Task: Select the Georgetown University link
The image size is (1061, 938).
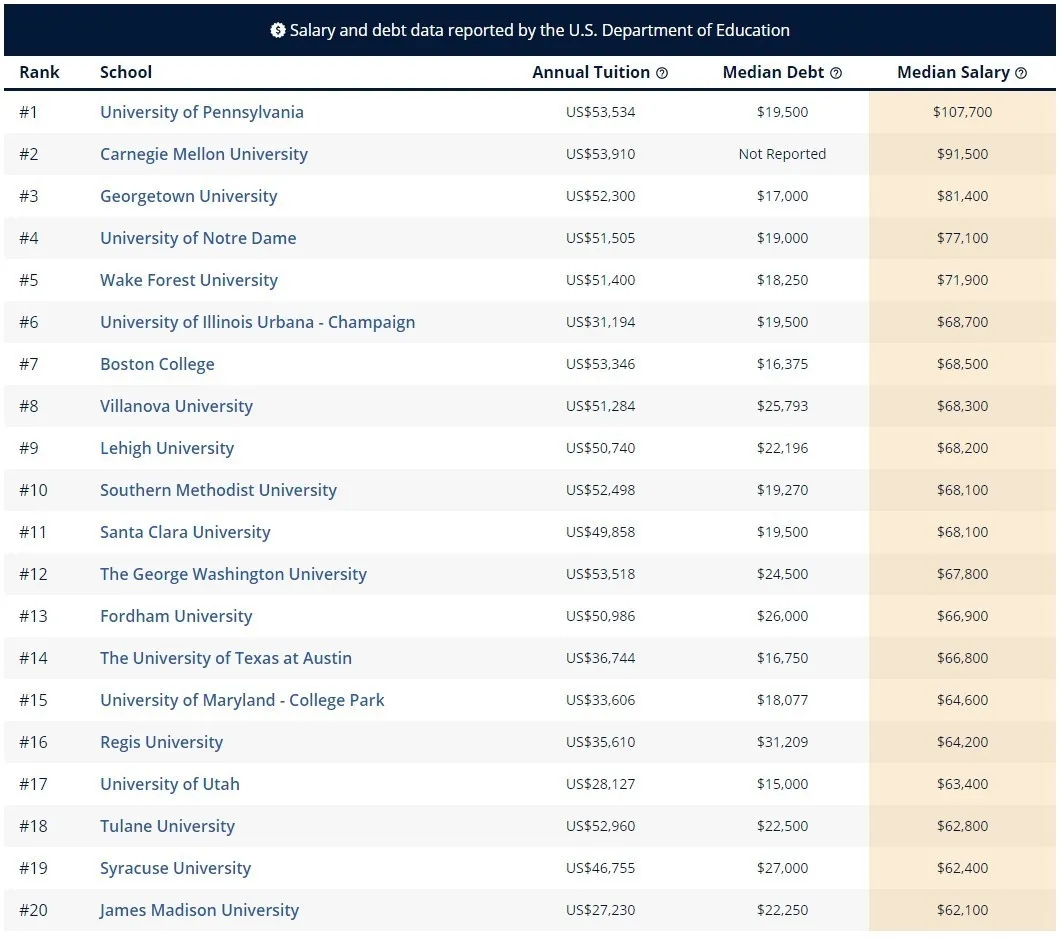Action: click(x=188, y=196)
